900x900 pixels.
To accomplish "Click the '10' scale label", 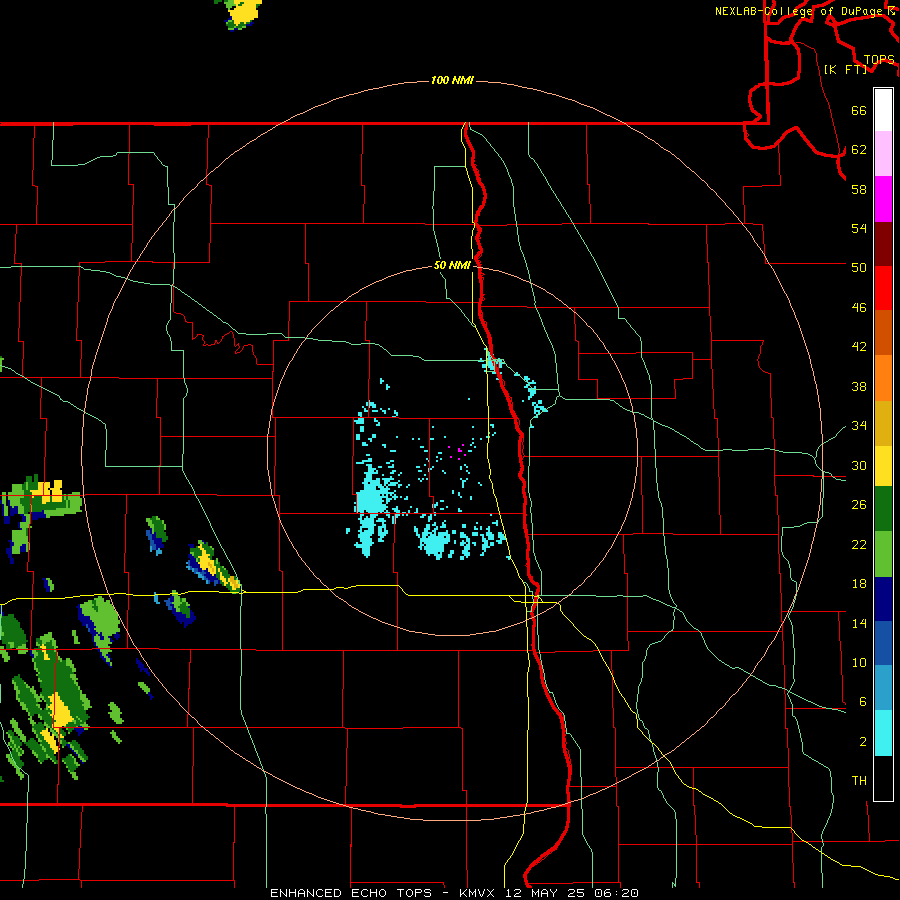I will tap(859, 662).
